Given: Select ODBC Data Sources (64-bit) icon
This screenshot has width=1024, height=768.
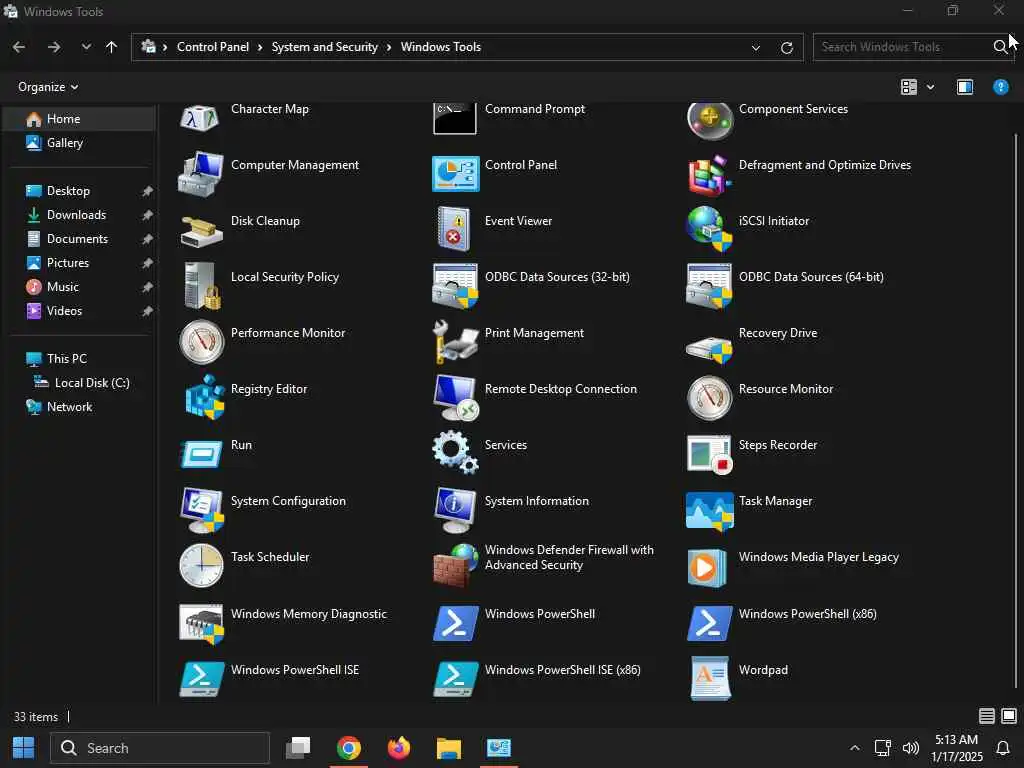Looking at the screenshot, I should coord(709,286).
